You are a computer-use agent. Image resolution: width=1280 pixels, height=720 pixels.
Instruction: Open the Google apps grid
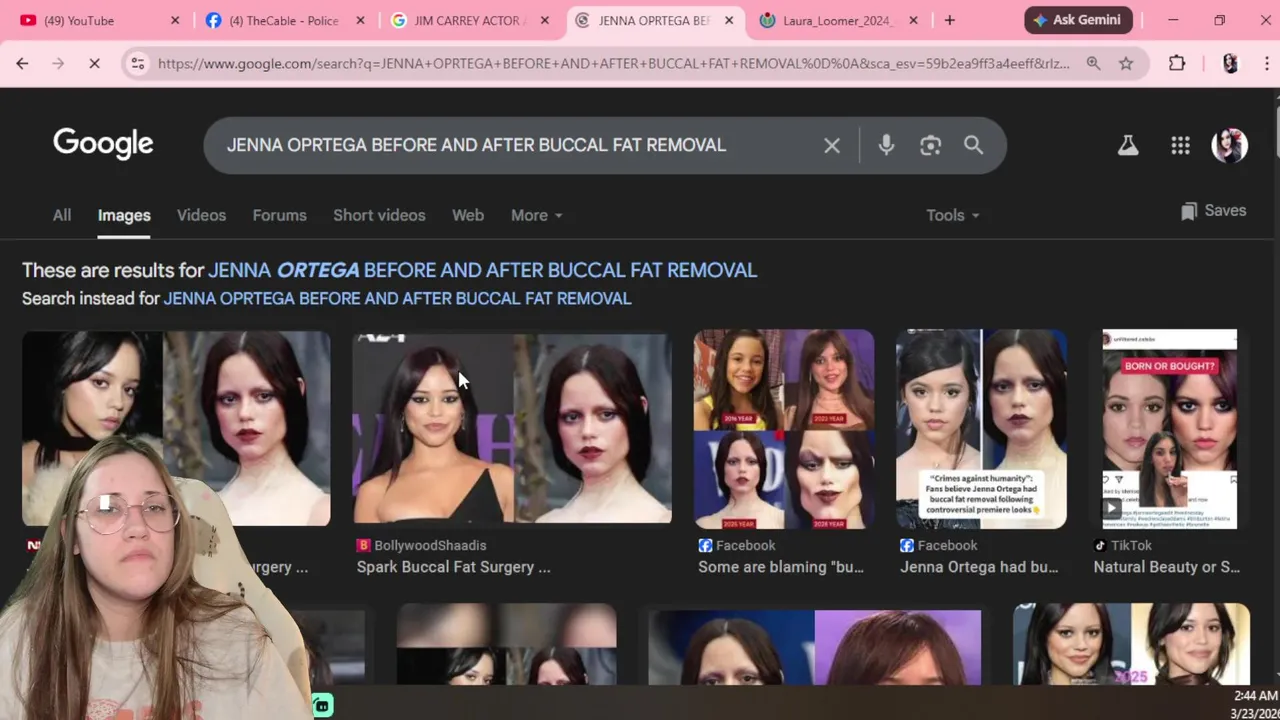1180,145
